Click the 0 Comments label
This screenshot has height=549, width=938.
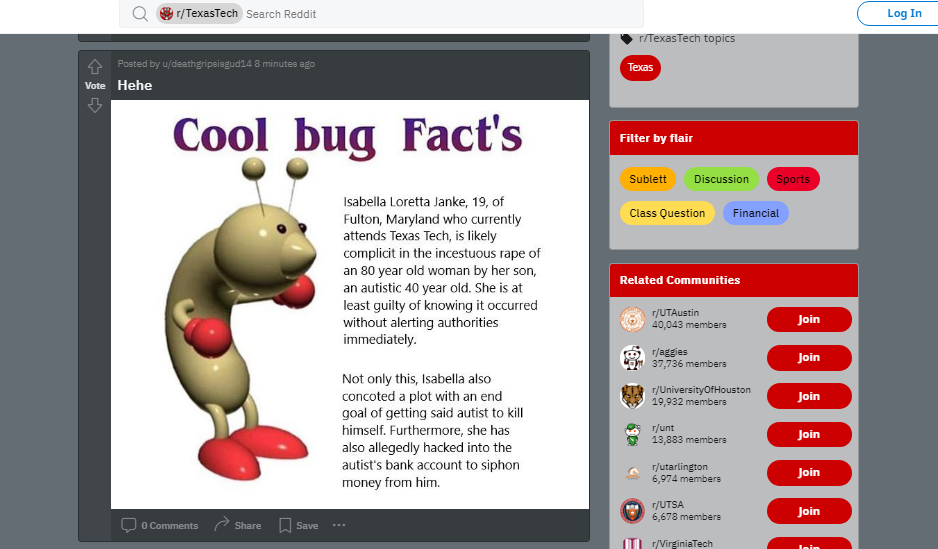[x=169, y=526]
